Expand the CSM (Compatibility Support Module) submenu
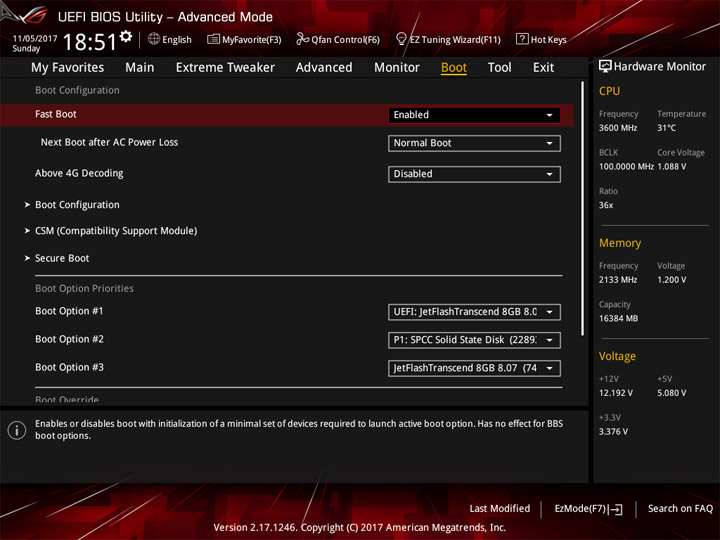 click(x=115, y=231)
